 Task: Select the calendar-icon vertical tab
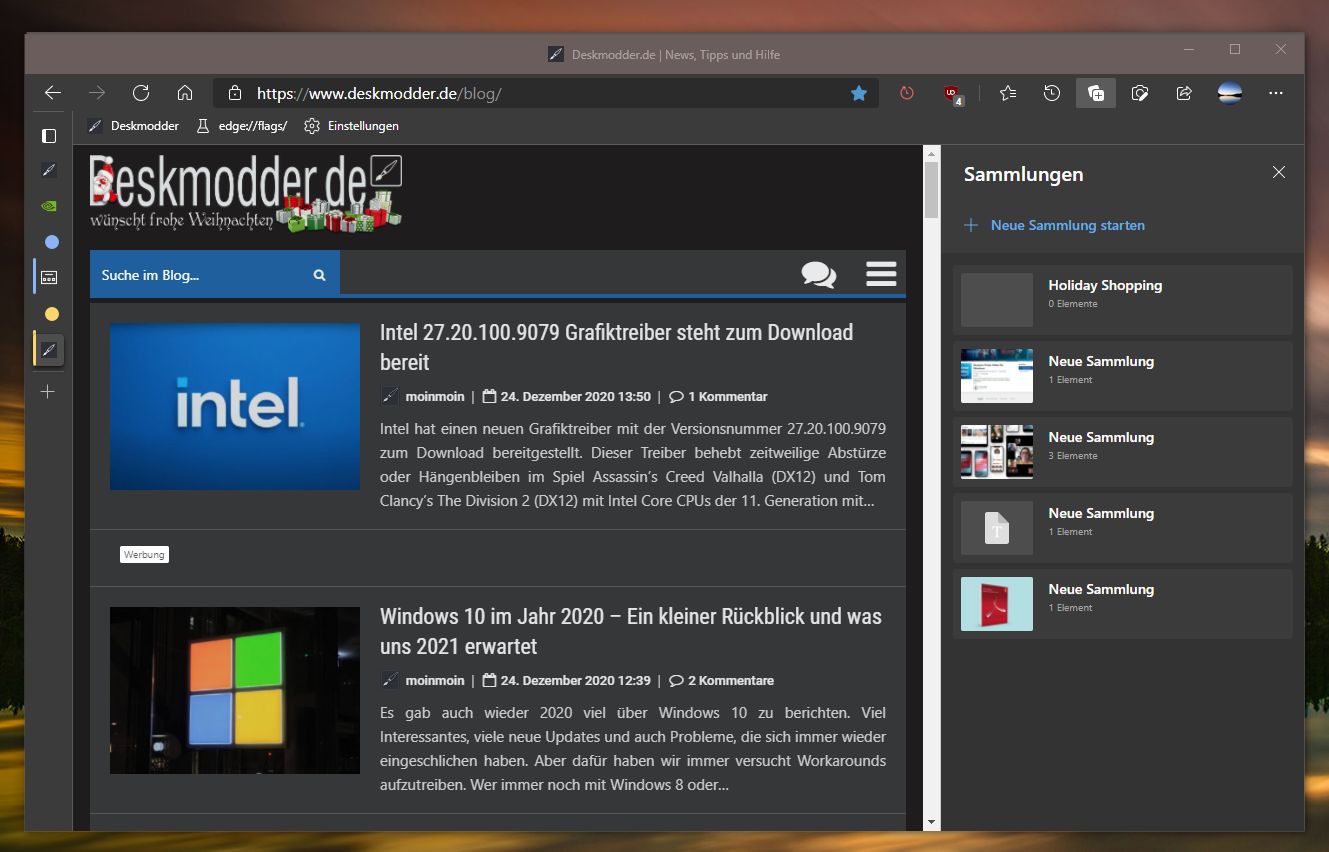coord(49,277)
